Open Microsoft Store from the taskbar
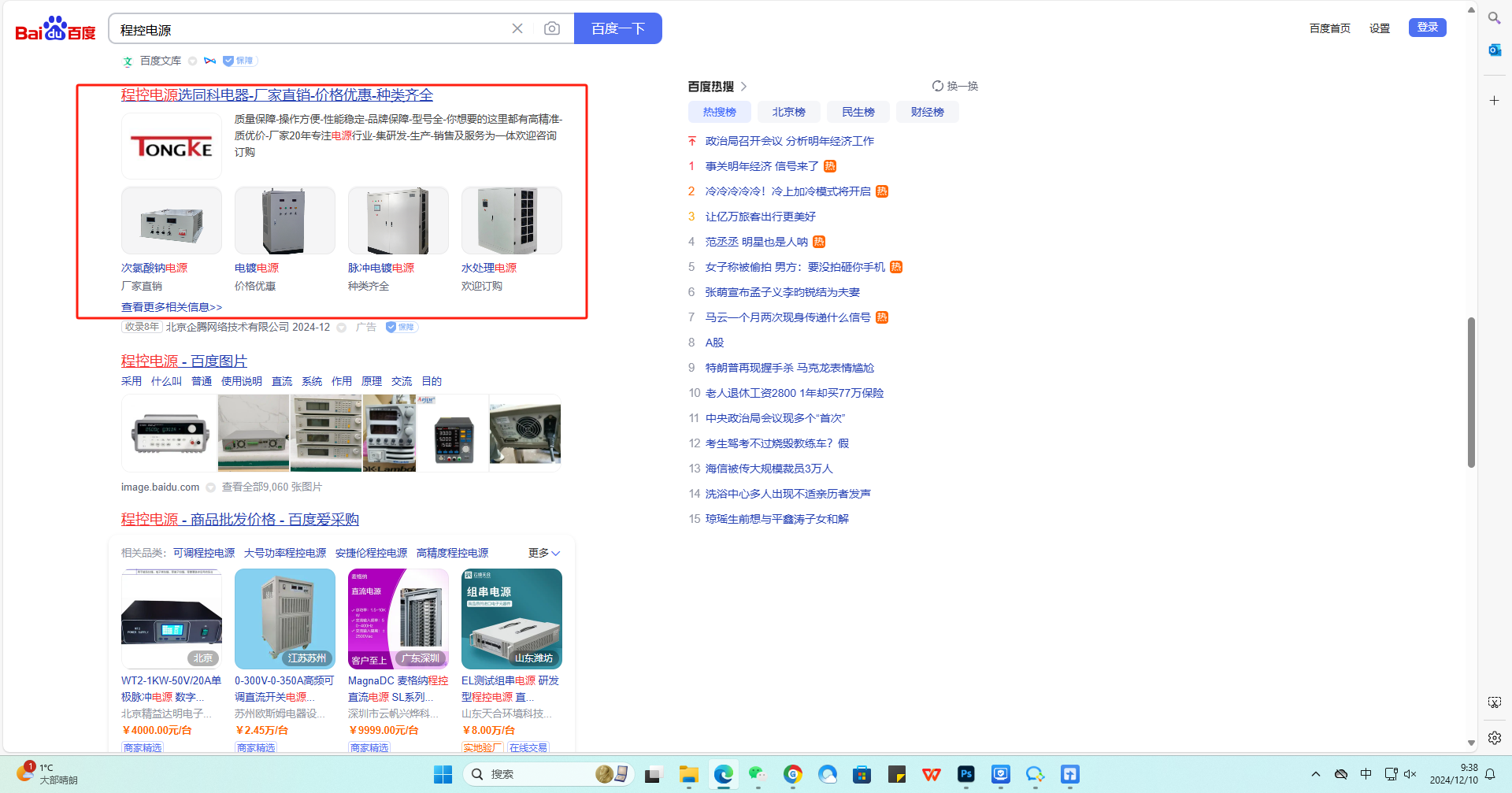1512x793 pixels. pyautogui.click(x=862, y=775)
